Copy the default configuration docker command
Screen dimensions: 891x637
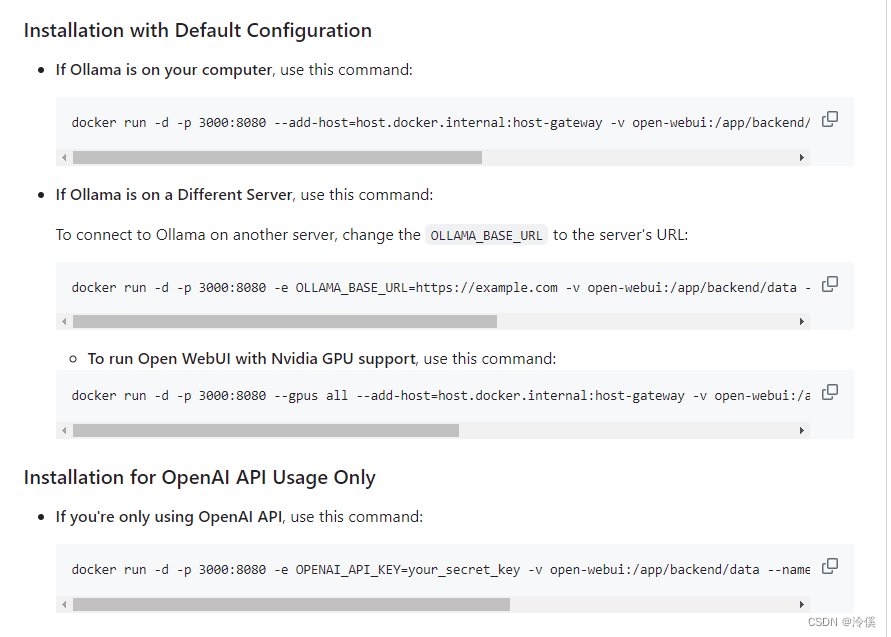click(x=830, y=118)
